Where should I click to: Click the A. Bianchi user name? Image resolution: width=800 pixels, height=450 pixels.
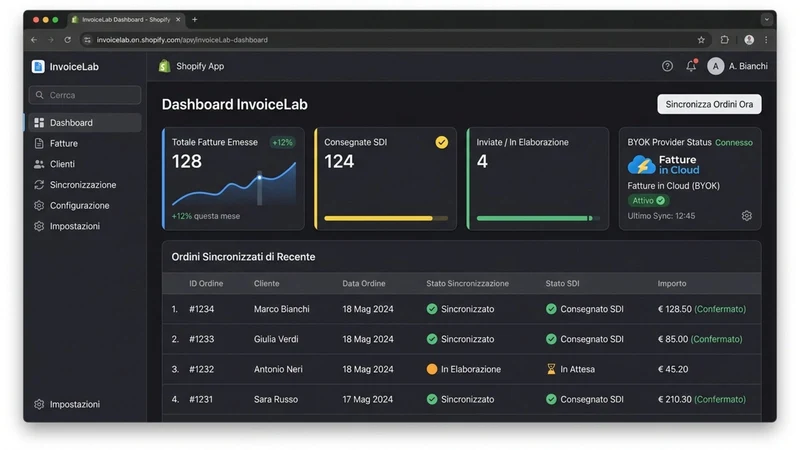748,66
